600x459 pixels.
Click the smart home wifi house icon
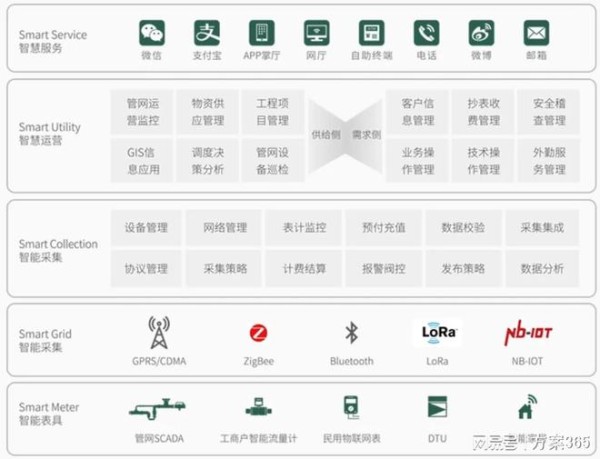point(528,407)
